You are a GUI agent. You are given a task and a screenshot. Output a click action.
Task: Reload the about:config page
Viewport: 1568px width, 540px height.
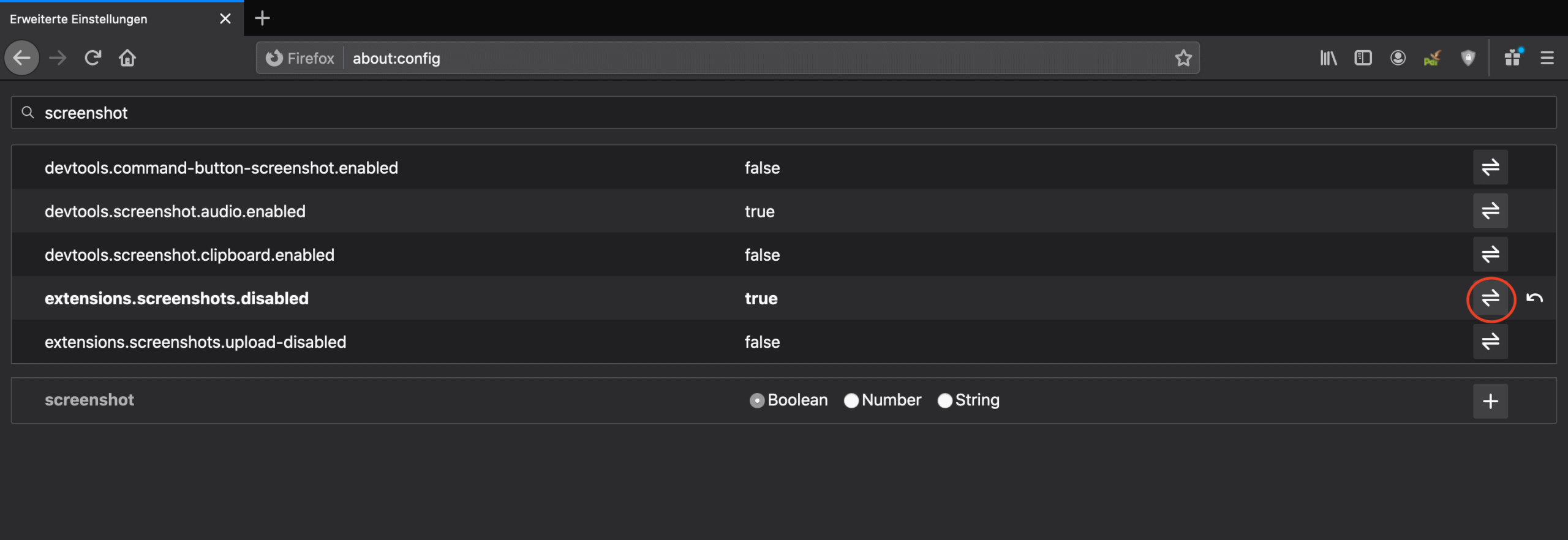[92, 58]
